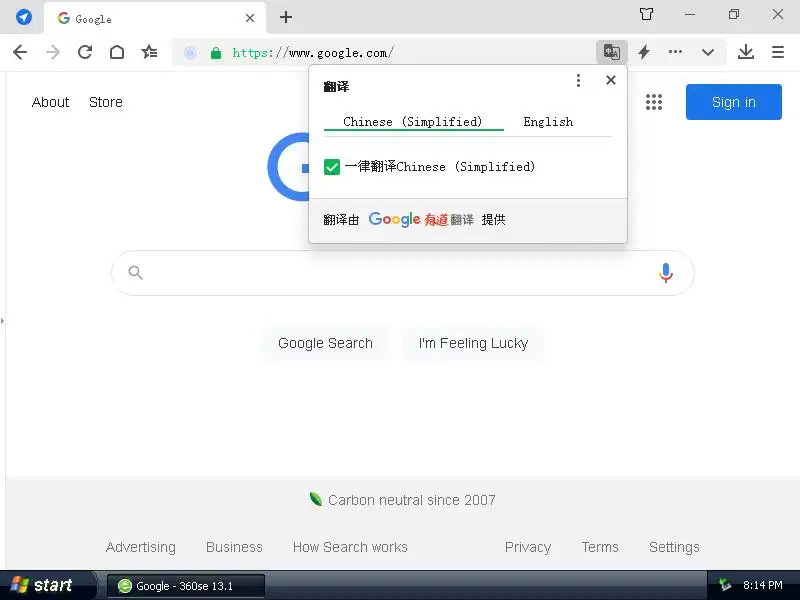This screenshot has height=600, width=800.
Task: Open the Settings footer menu
Action: [674, 547]
